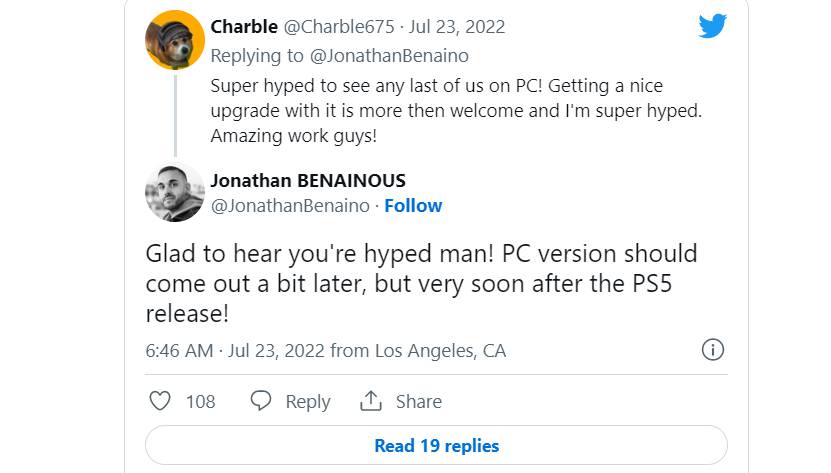Open the tweet info circle icon
Screen dimensions: 831x473
712,350
